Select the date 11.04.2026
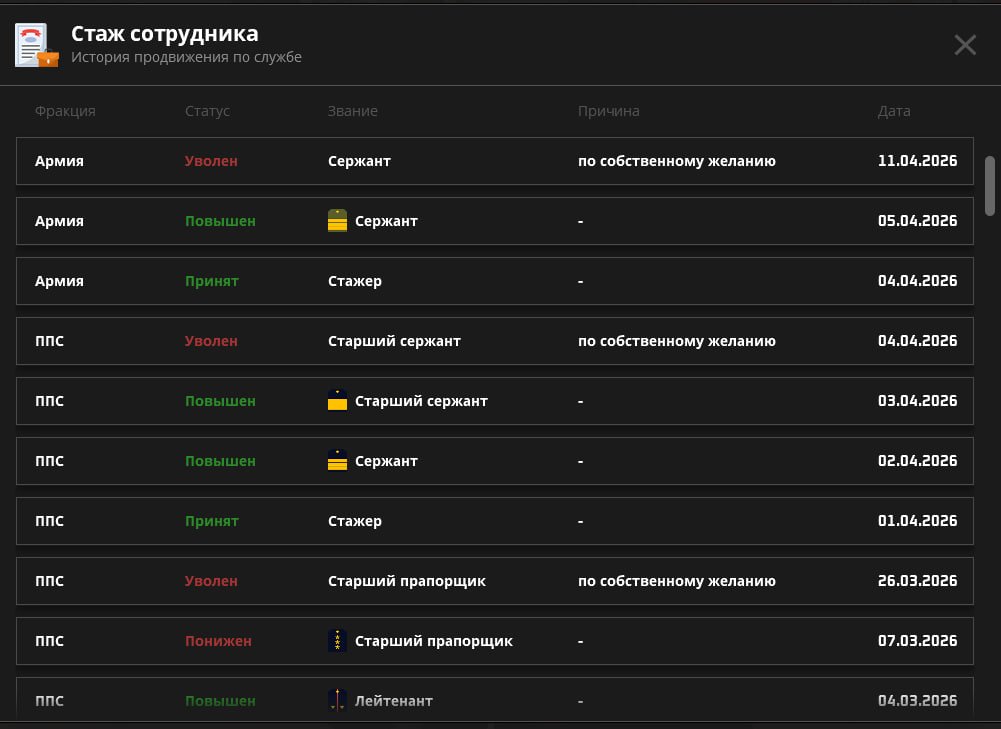This screenshot has width=1001, height=729. click(x=917, y=161)
